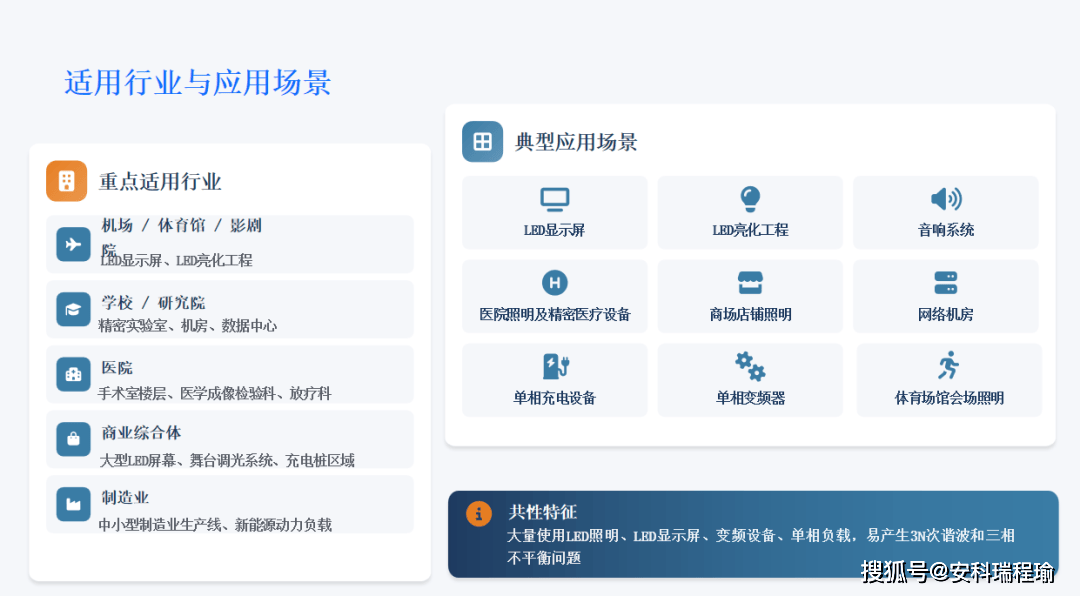The height and width of the screenshot is (596, 1080).
Task: Click the speaker icon above 音响系统
Action: point(946,199)
